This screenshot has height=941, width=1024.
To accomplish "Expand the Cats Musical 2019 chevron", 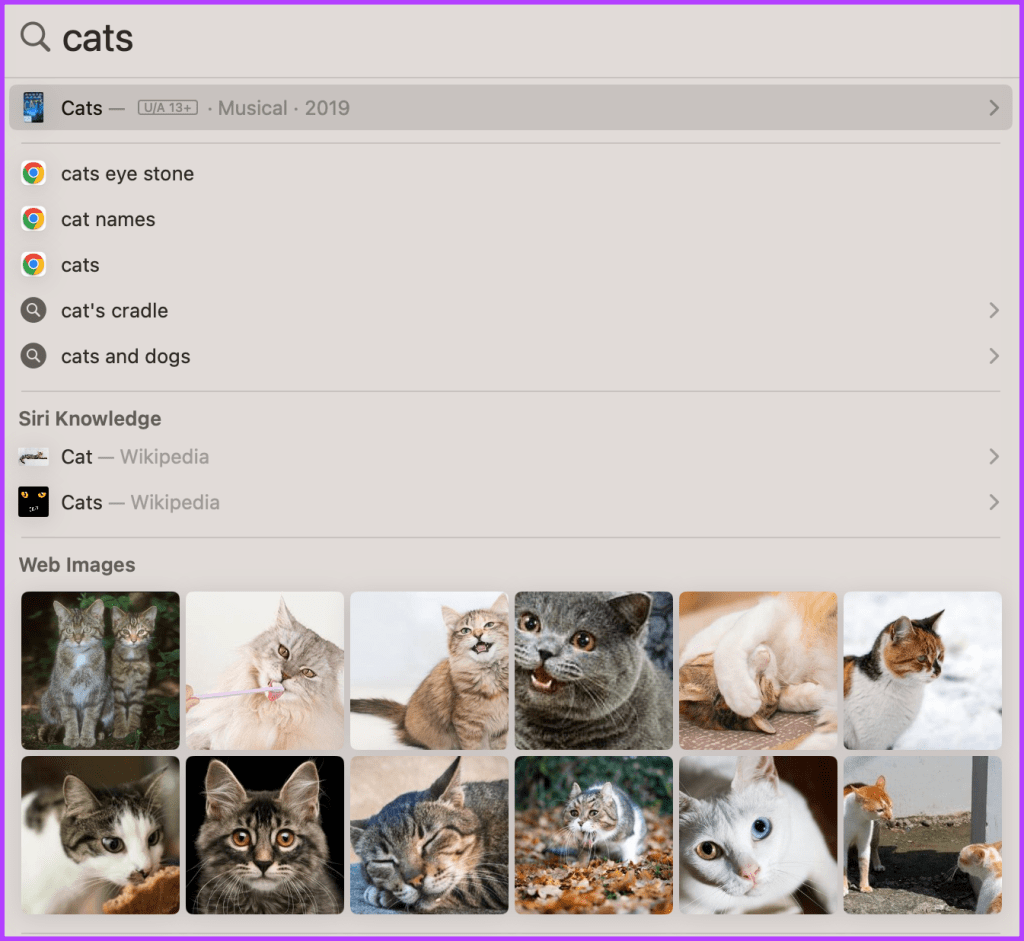I will pyautogui.click(x=994, y=108).
